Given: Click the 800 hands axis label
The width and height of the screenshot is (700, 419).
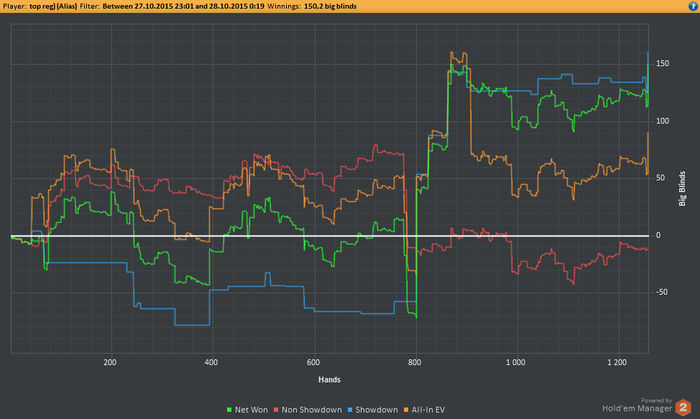Looking at the screenshot, I should pyautogui.click(x=415, y=362).
